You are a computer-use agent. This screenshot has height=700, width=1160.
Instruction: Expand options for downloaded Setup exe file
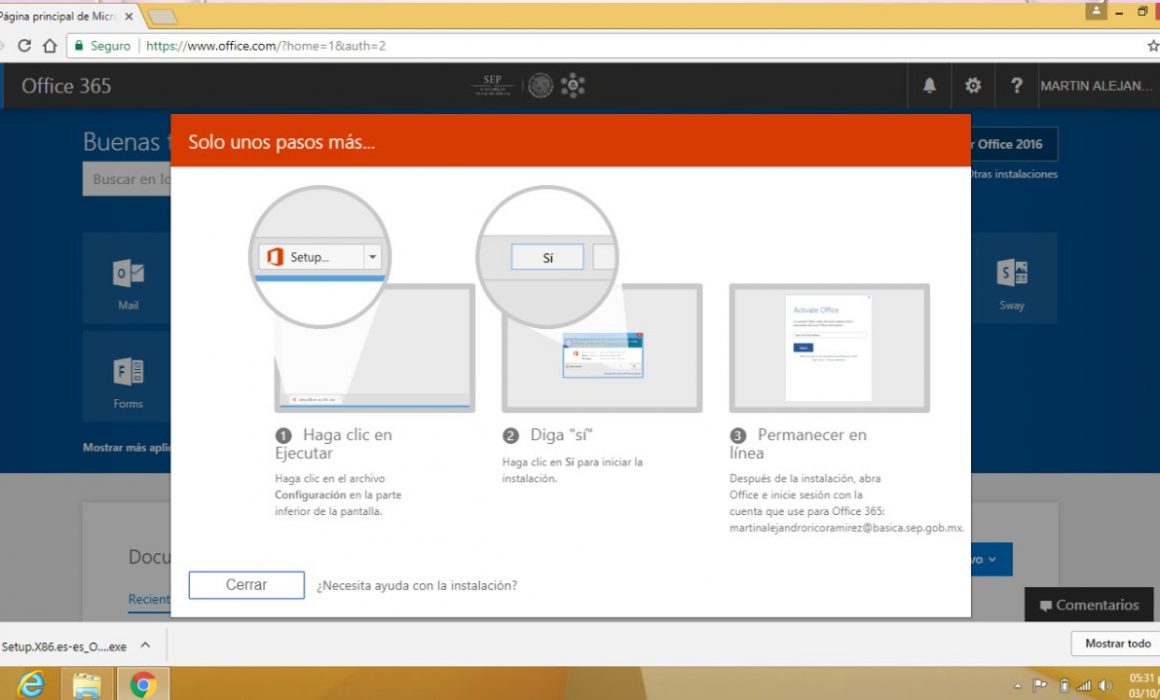click(x=146, y=645)
